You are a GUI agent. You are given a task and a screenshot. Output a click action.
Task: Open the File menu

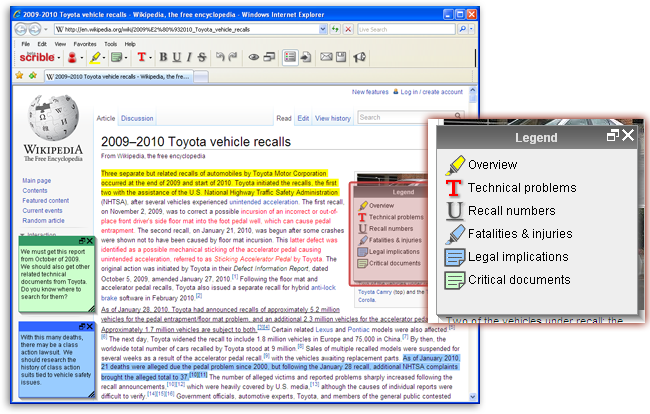pos(25,44)
